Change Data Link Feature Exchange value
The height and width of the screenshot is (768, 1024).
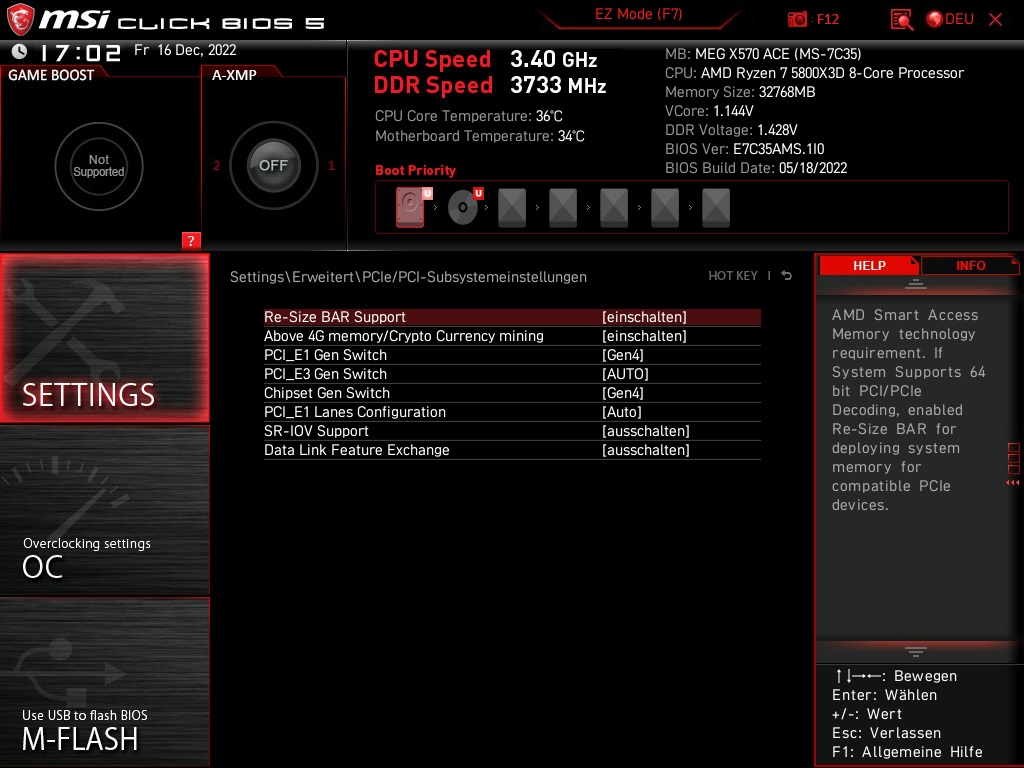click(645, 450)
